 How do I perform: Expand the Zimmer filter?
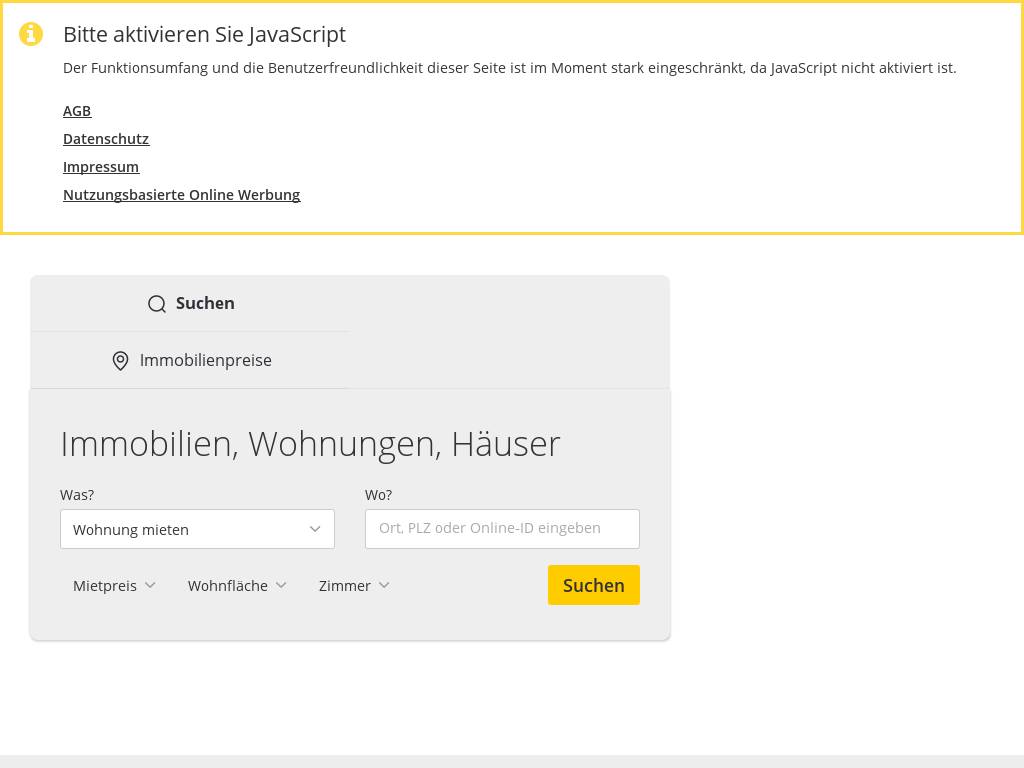click(x=345, y=586)
